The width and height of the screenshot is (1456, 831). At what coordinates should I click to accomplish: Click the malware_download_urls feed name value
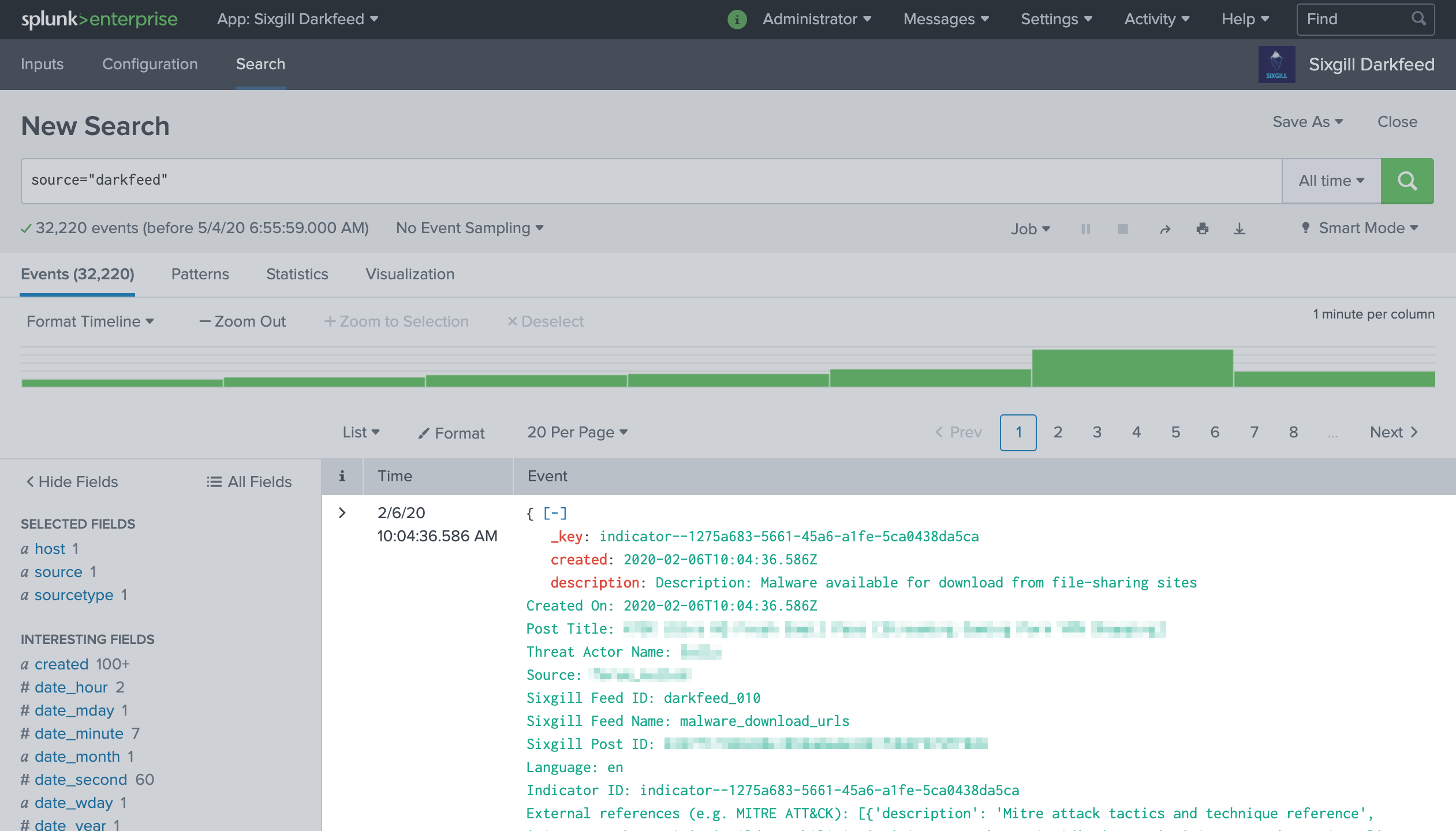pyautogui.click(x=764, y=721)
